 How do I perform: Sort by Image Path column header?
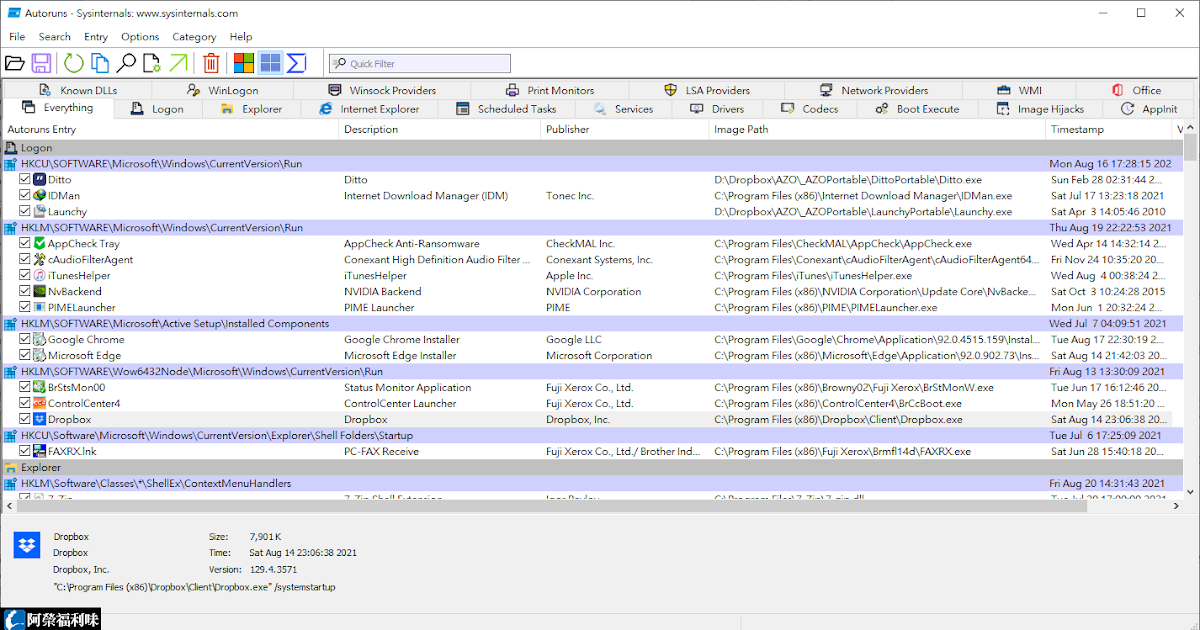click(x=877, y=129)
